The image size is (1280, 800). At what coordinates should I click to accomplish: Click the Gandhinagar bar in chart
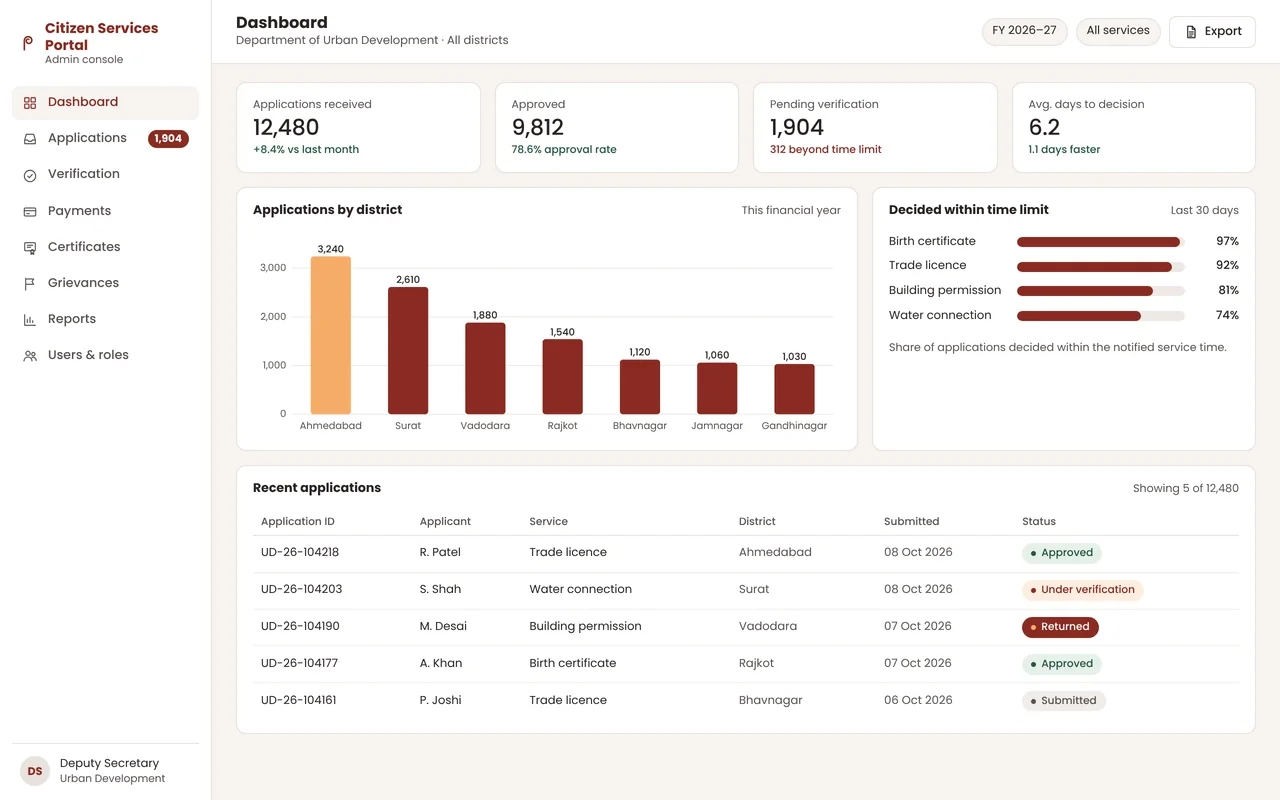point(794,389)
